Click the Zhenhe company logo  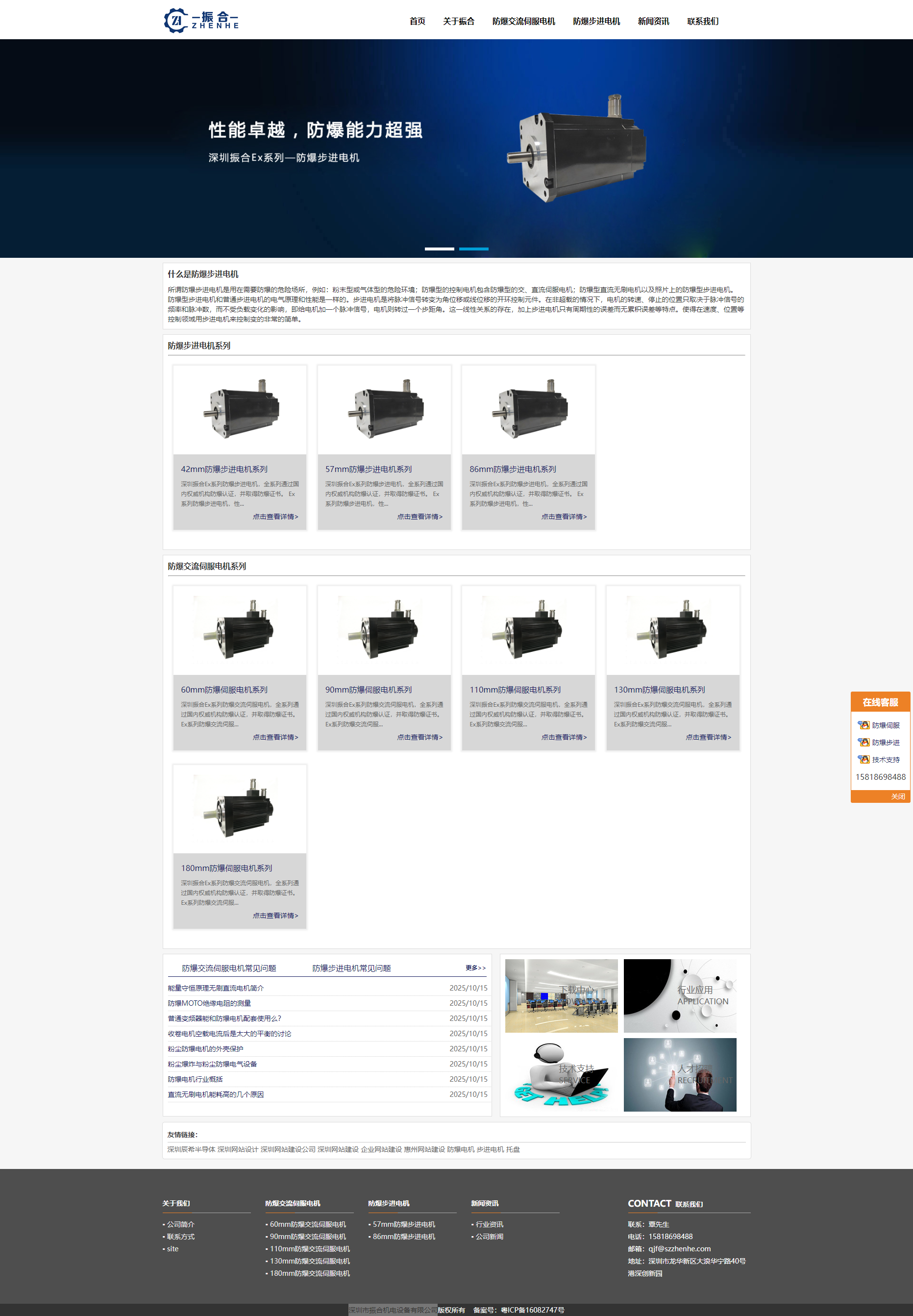(x=201, y=21)
